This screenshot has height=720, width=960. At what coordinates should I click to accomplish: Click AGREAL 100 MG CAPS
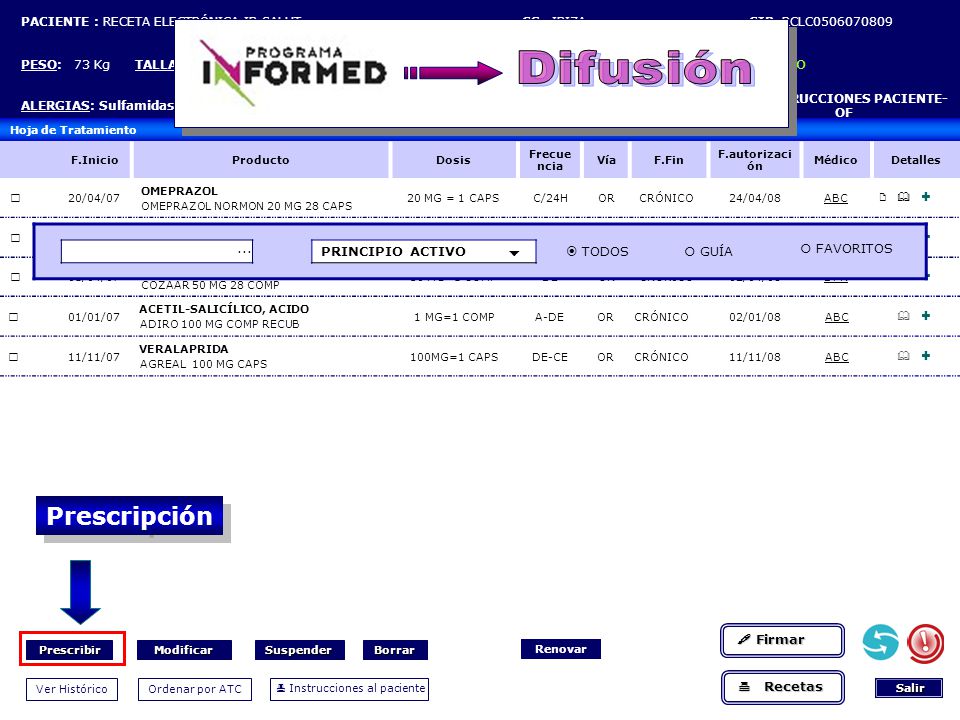pos(204,364)
